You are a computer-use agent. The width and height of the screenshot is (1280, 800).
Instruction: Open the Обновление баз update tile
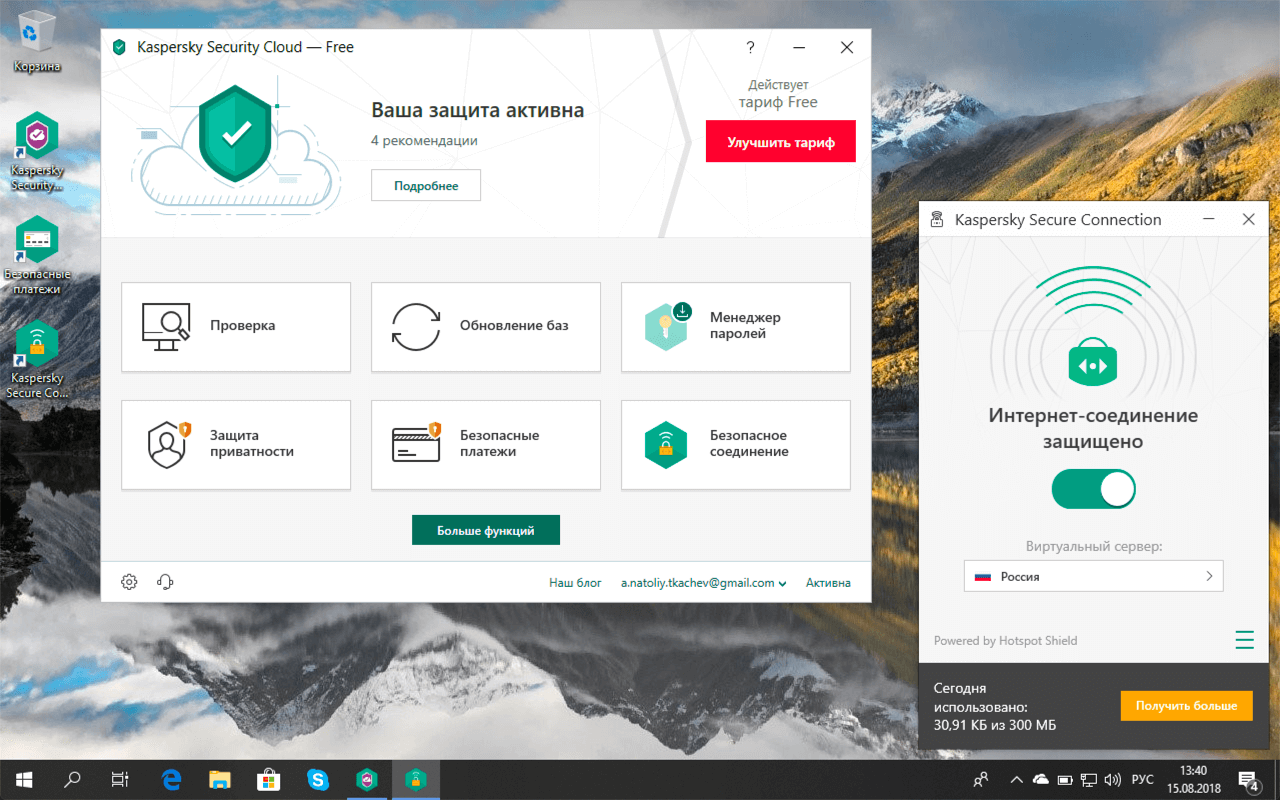click(x=486, y=326)
